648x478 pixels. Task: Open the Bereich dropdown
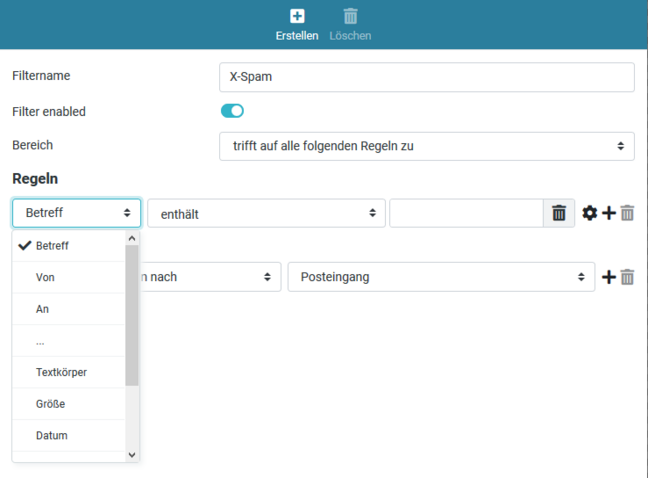(426, 146)
